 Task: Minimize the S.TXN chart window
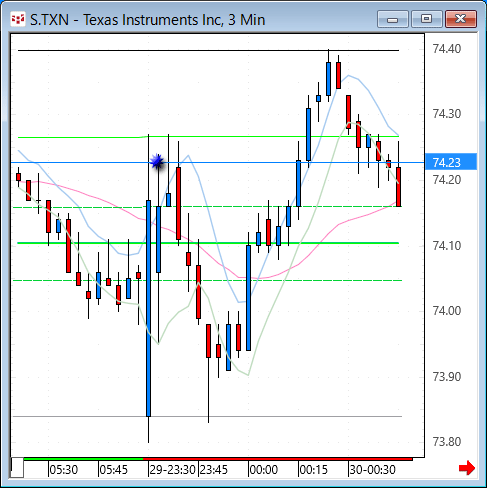393,19
